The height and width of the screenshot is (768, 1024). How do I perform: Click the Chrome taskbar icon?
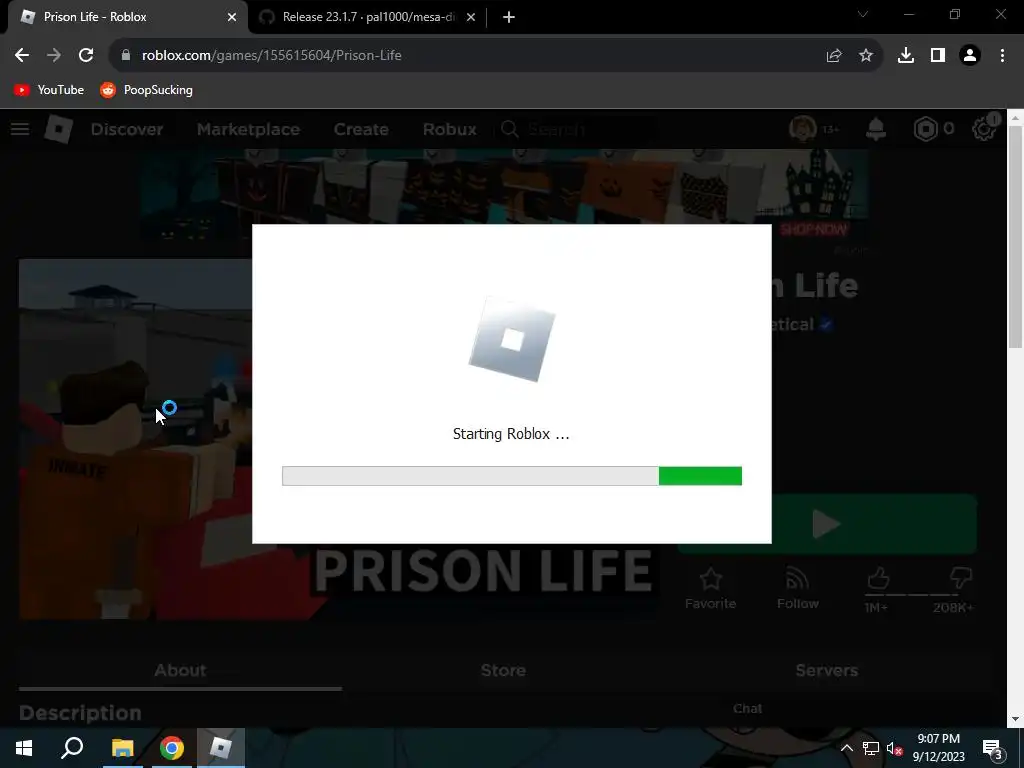(172, 748)
